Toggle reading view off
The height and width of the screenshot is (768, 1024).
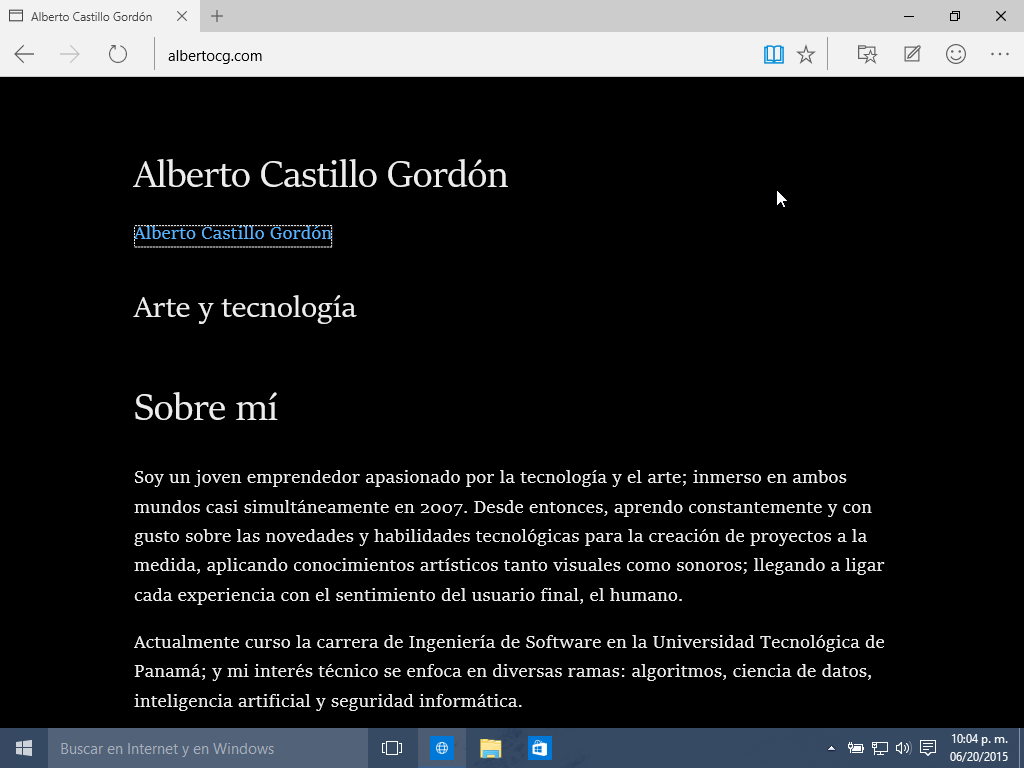pyautogui.click(x=774, y=55)
